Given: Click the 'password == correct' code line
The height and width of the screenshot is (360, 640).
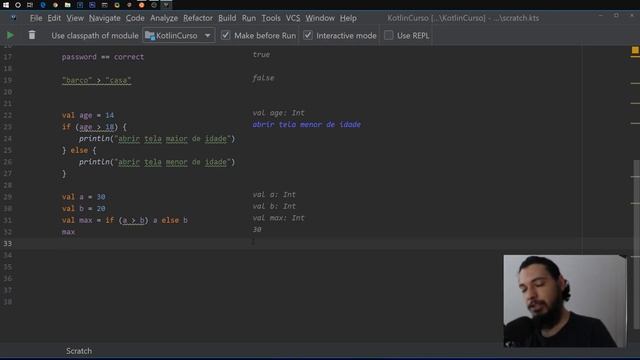Looking at the screenshot, I should click(103, 57).
